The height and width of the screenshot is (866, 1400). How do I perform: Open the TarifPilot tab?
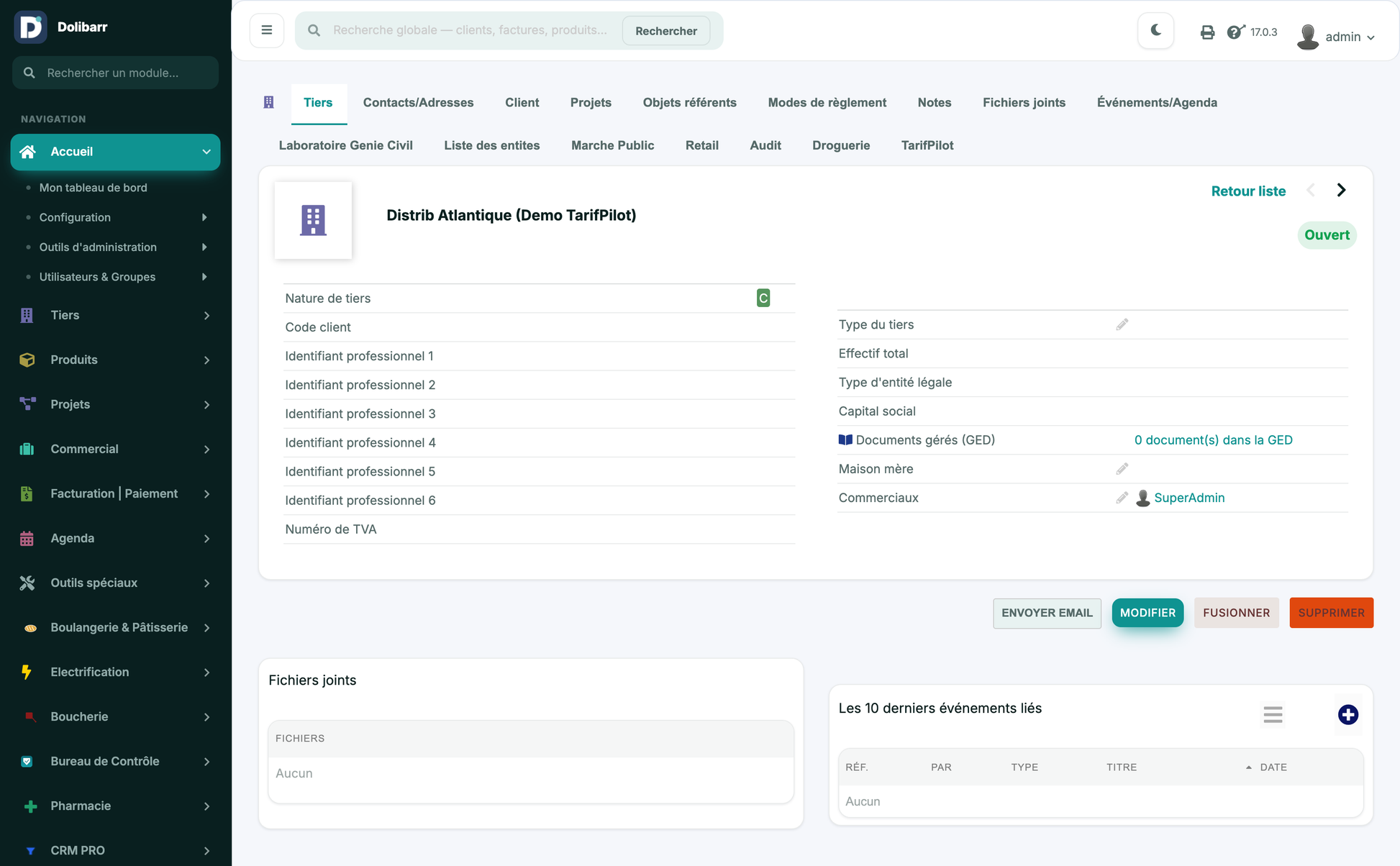click(x=927, y=145)
